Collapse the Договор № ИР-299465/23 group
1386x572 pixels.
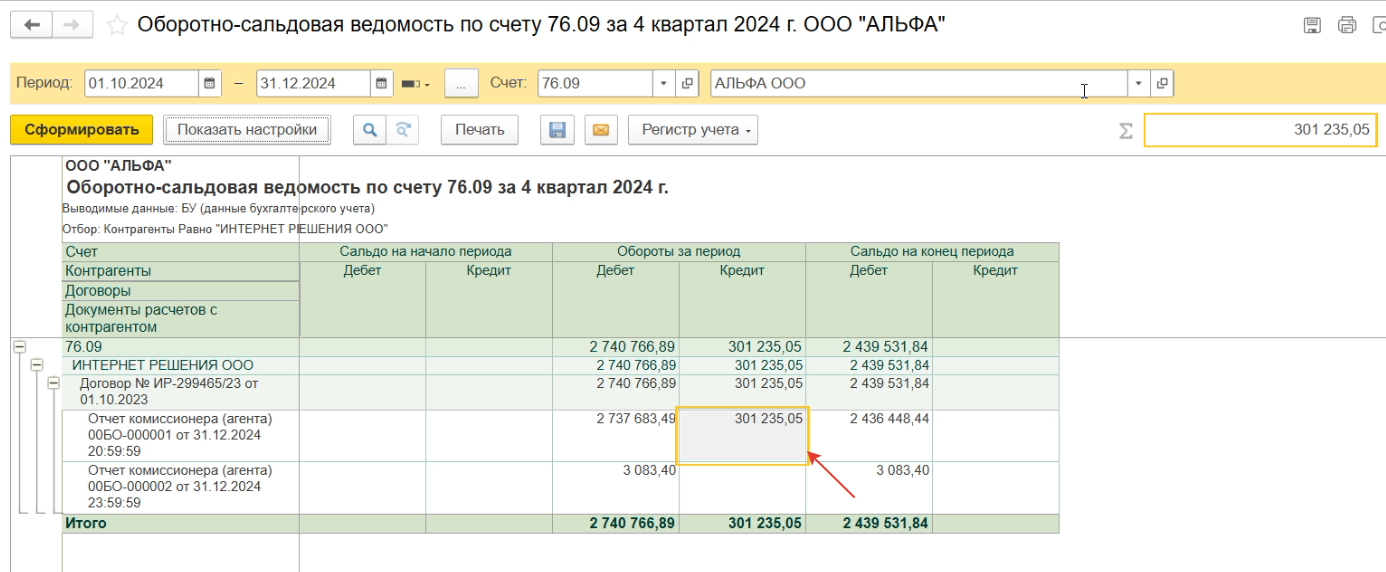click(x=54, y=384)
